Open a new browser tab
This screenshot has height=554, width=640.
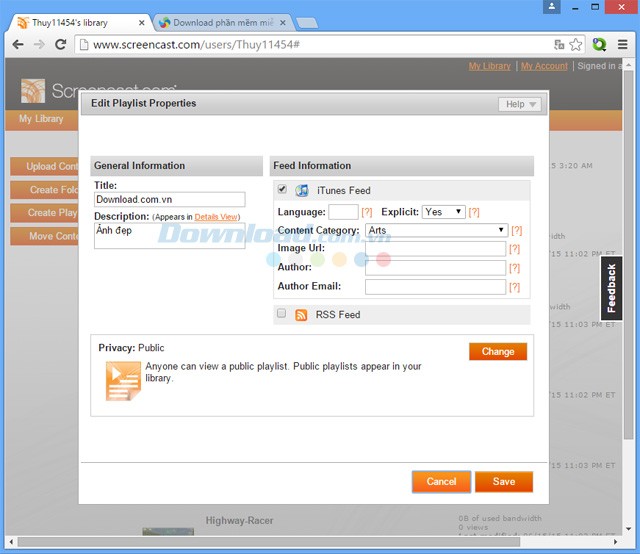point(307,23)
